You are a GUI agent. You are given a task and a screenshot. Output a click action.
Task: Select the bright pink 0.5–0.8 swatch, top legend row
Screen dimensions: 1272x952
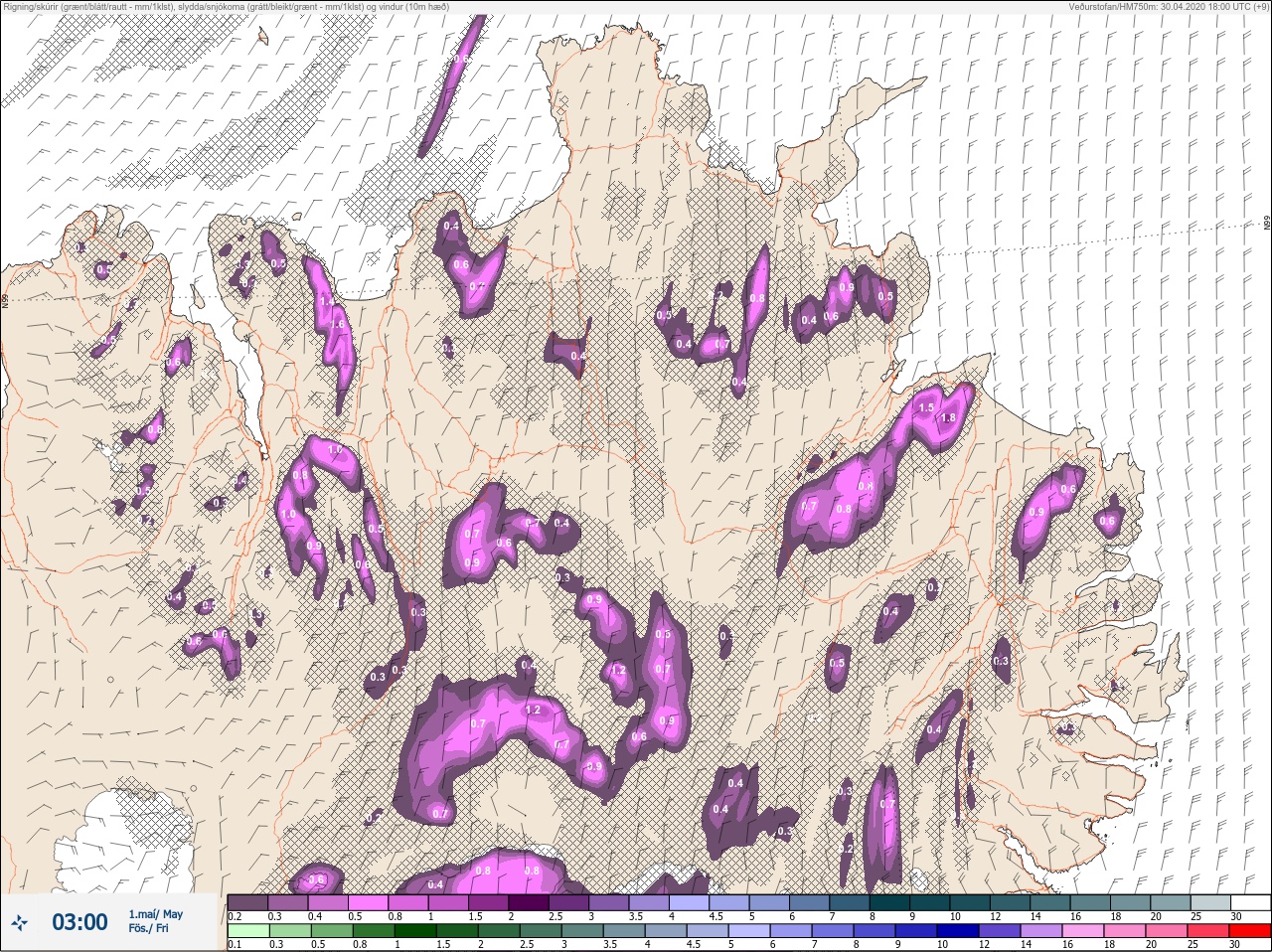(x=369, y=902)
